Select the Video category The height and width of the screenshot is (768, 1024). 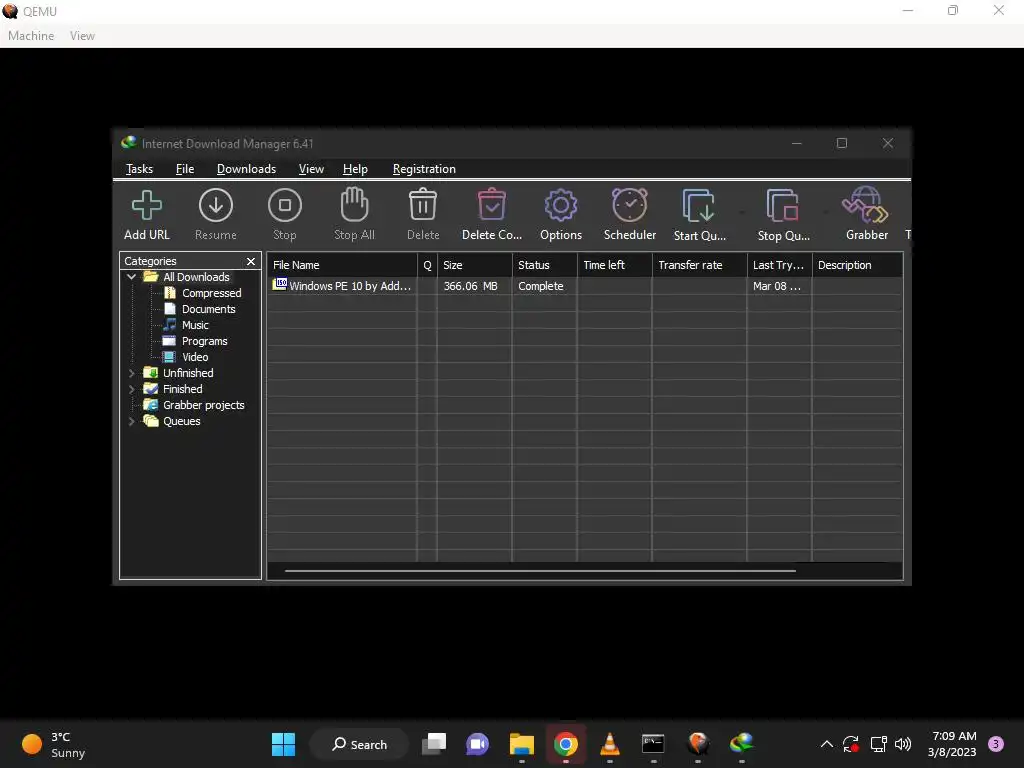point(195,357)
